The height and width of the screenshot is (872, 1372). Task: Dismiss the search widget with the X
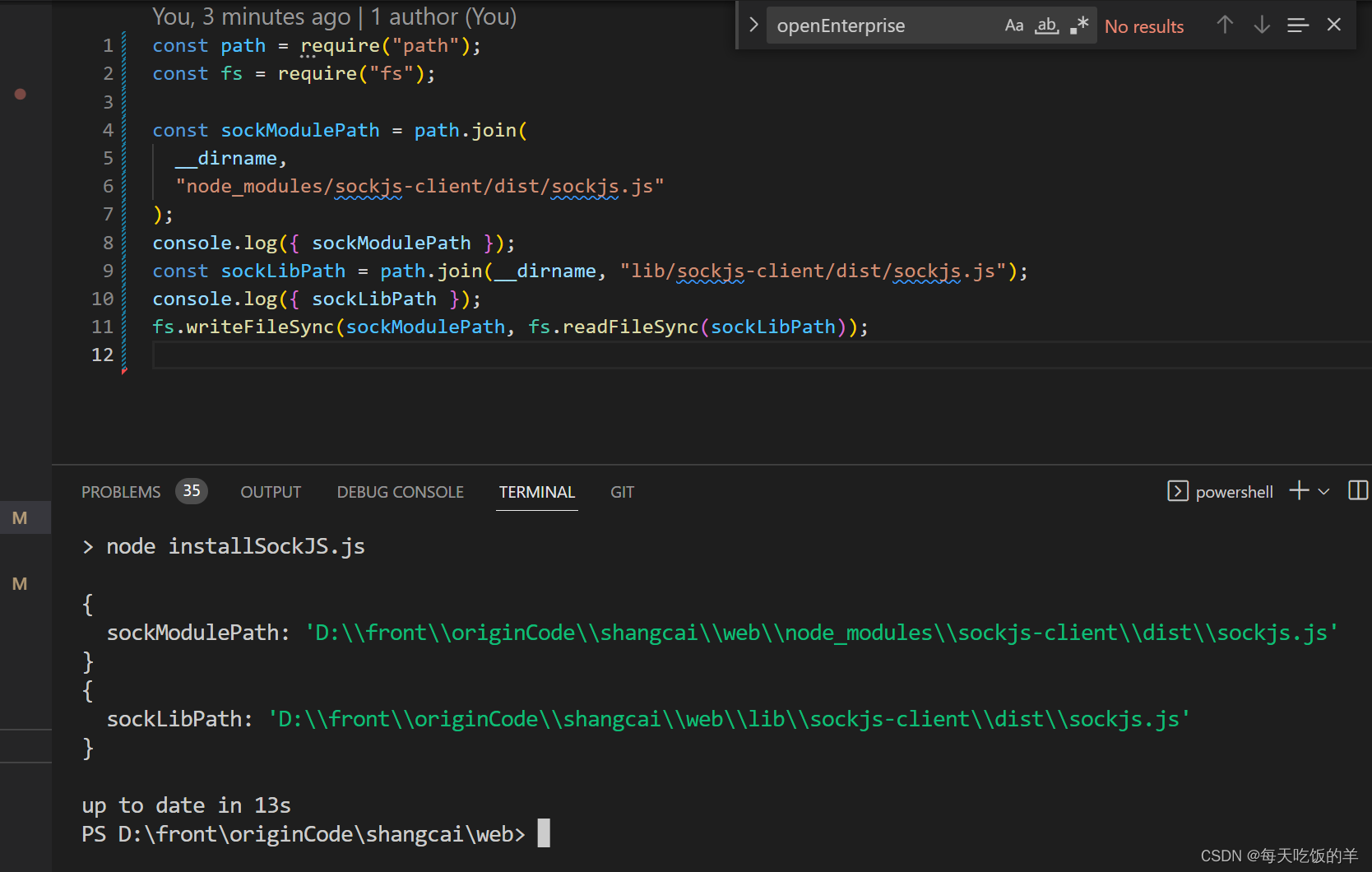(x=1333, y=25)
